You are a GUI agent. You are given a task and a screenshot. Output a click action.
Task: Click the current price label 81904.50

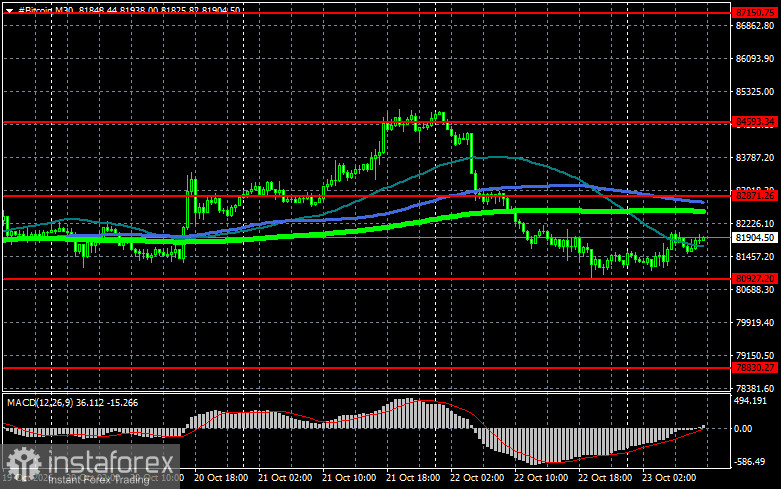[755, 238]
